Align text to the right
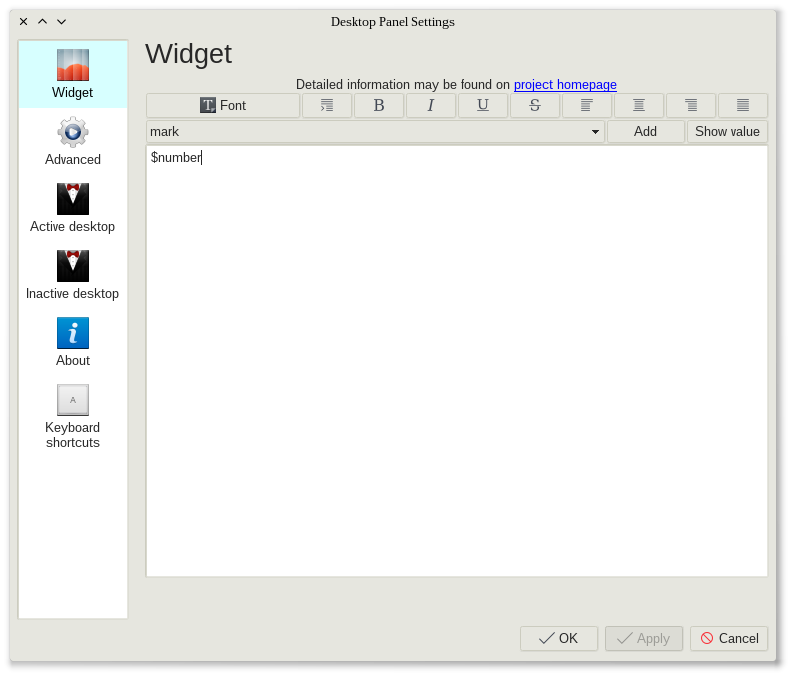Screen dimensions: 792x677 pyautogui.click(x=691, y=105)
